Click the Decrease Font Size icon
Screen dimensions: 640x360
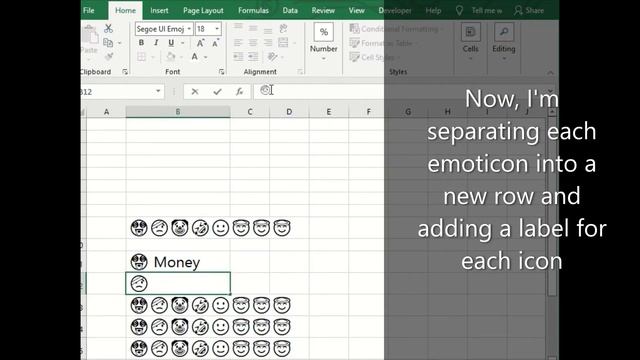pos(215,43)
